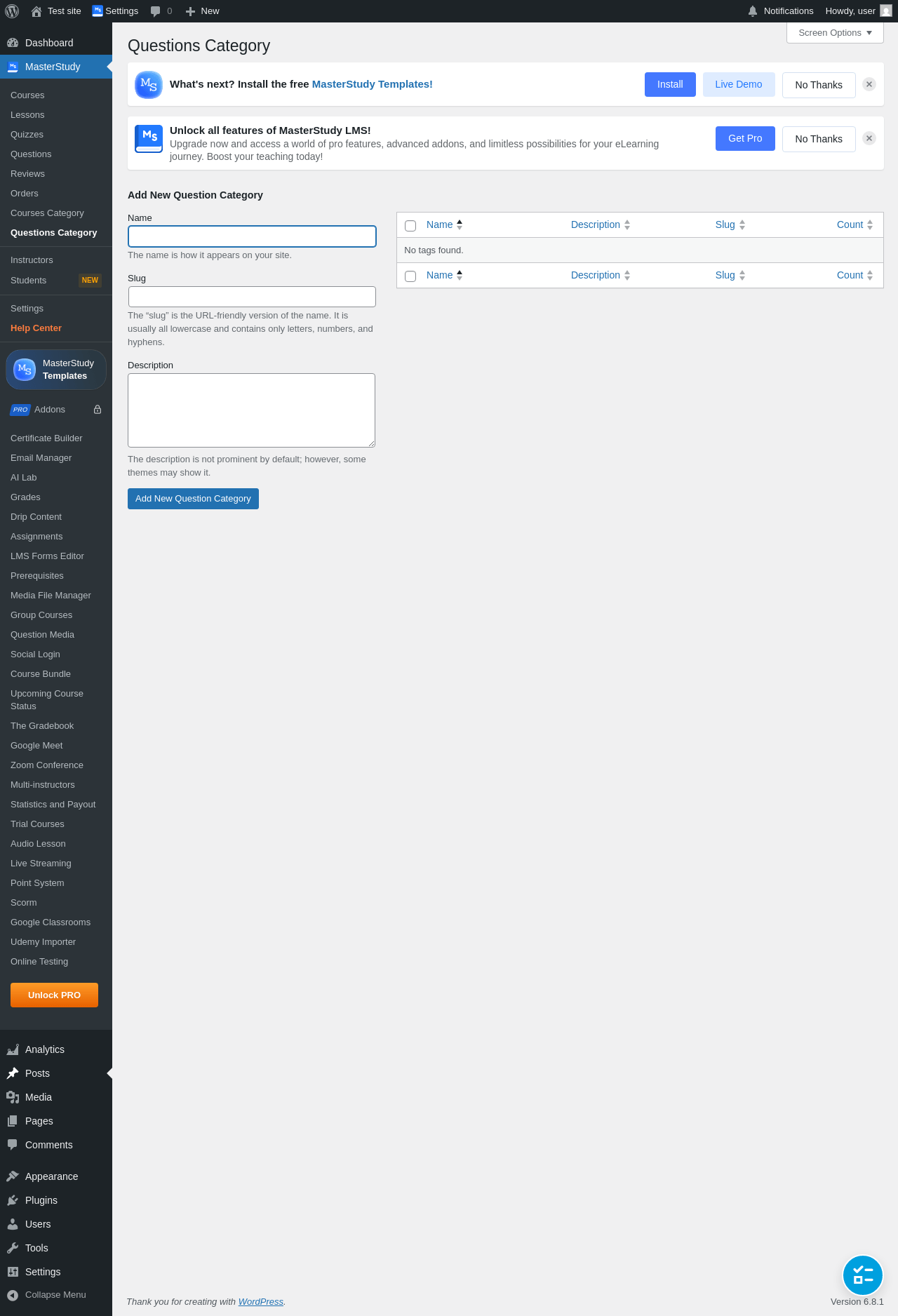Open Udemy Importer menu item

(43, 942)
